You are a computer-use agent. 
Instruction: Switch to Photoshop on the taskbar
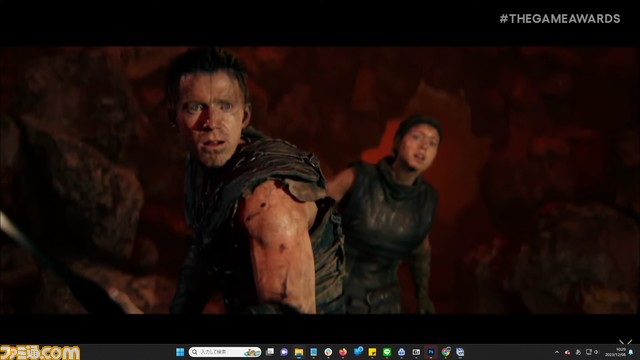(431, 352)
